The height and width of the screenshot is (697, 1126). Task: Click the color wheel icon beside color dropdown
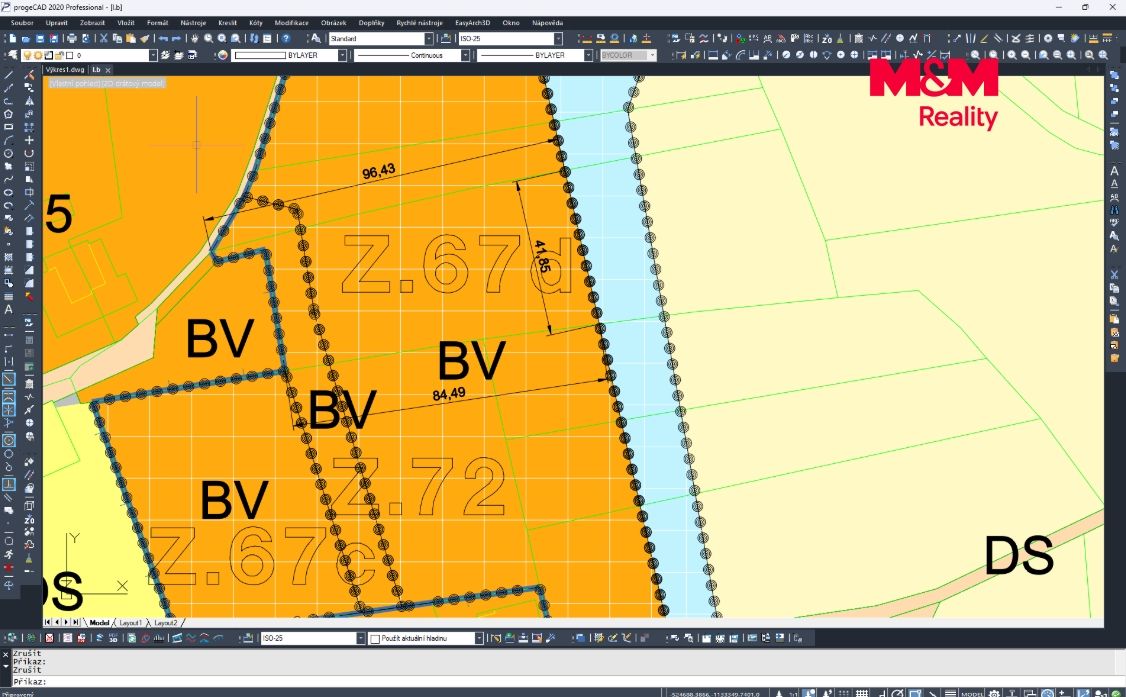point(222,55)
